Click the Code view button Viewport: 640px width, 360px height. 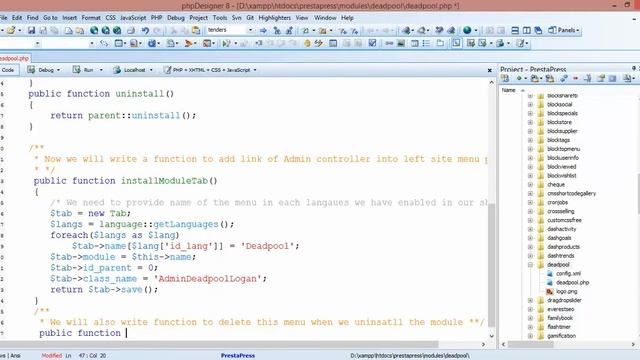coord(8,70)
